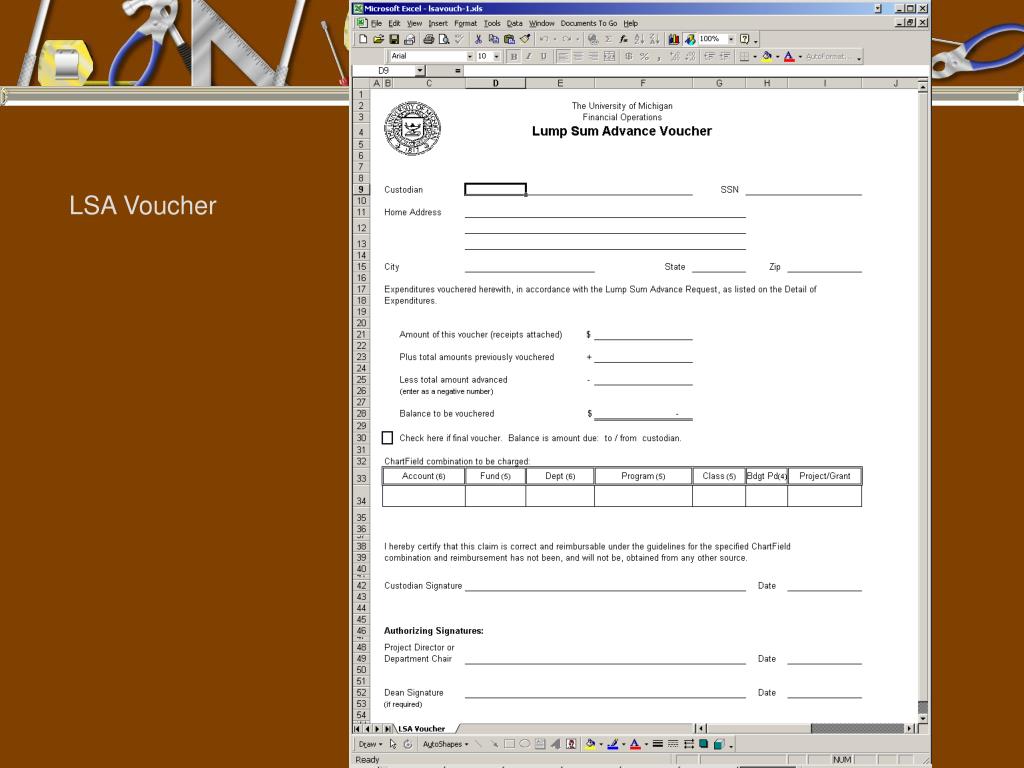This screenshot has height=768, width=1024.
Task: Toggle align left
Action: (x=563, y=57)
